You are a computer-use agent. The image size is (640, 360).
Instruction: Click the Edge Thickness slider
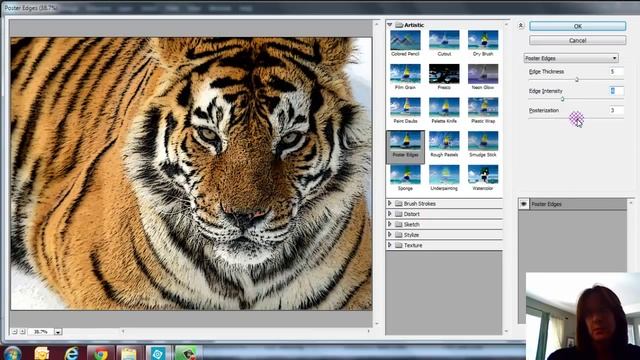577,79
